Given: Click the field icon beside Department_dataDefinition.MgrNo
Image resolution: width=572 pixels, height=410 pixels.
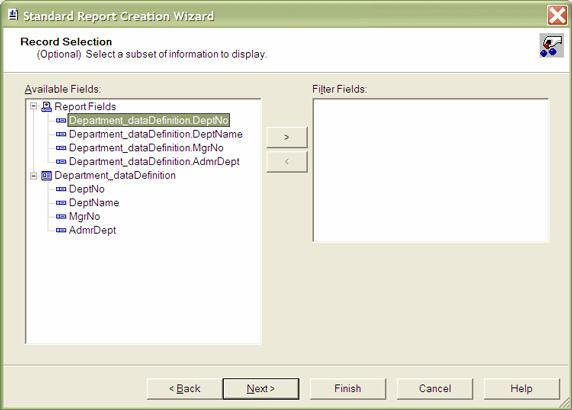Looking at the screenshot, I should coord(61,148).
